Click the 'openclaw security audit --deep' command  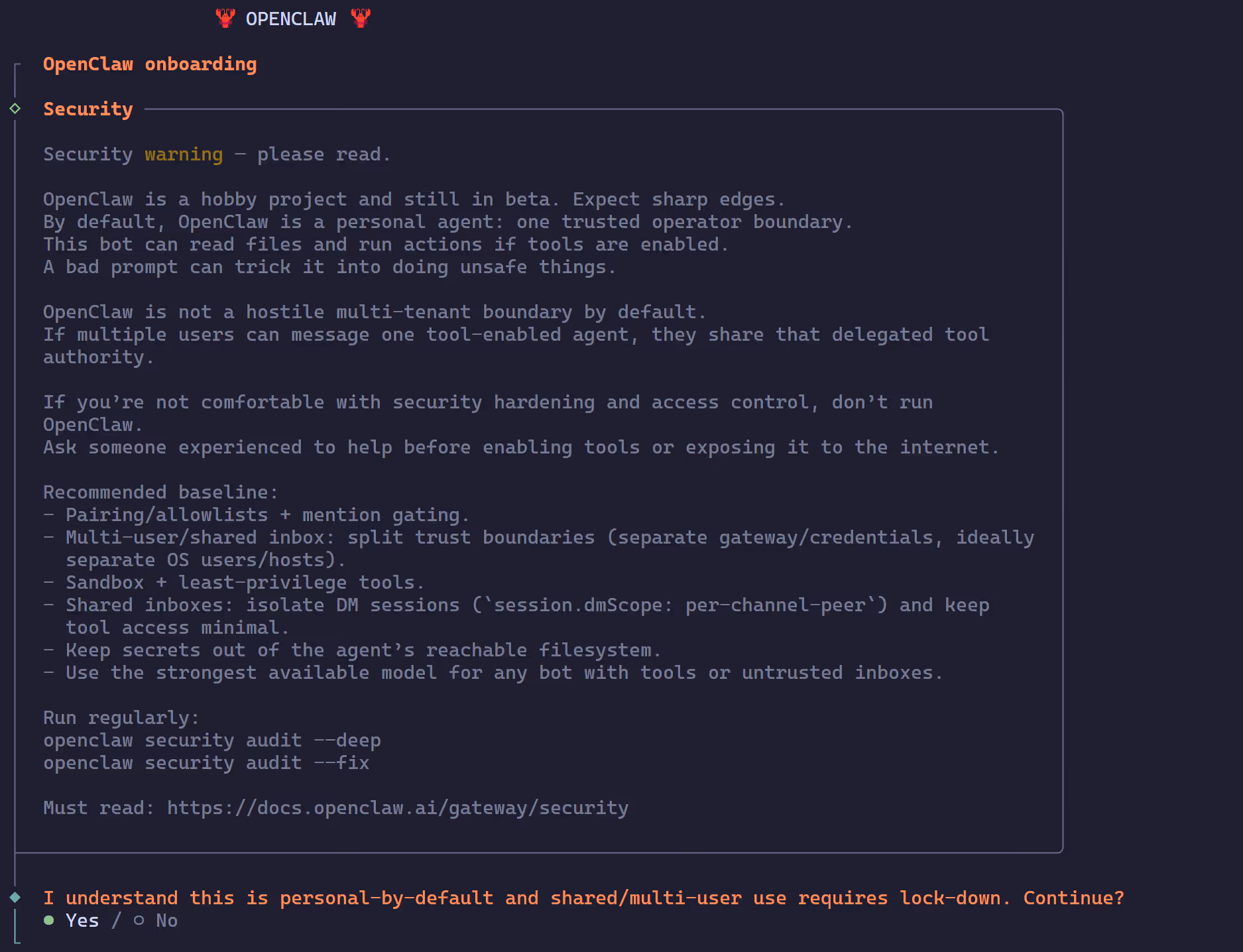click(212, 740)
